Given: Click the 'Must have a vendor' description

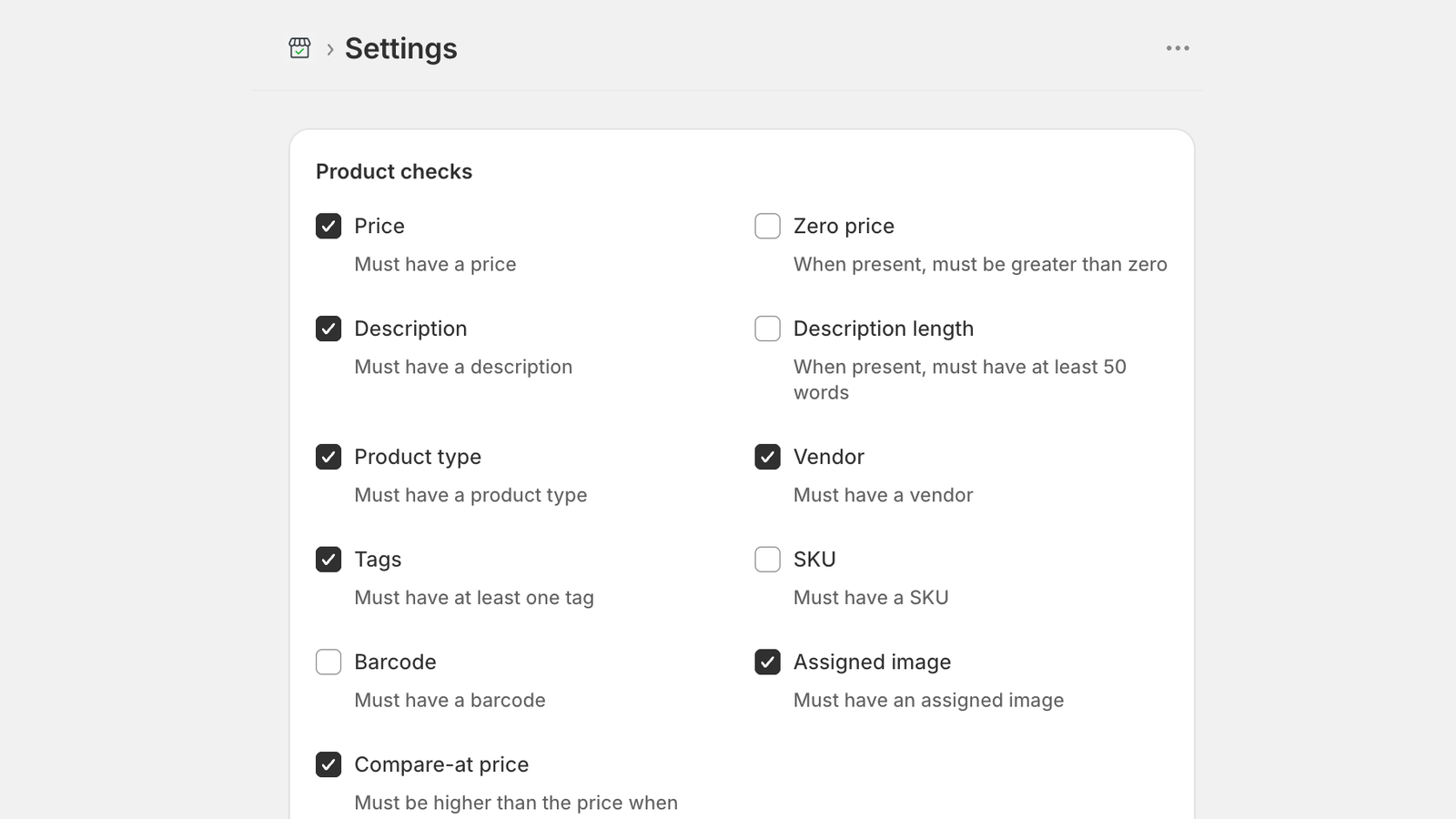Looking at the screenshot, I should 884,495.
